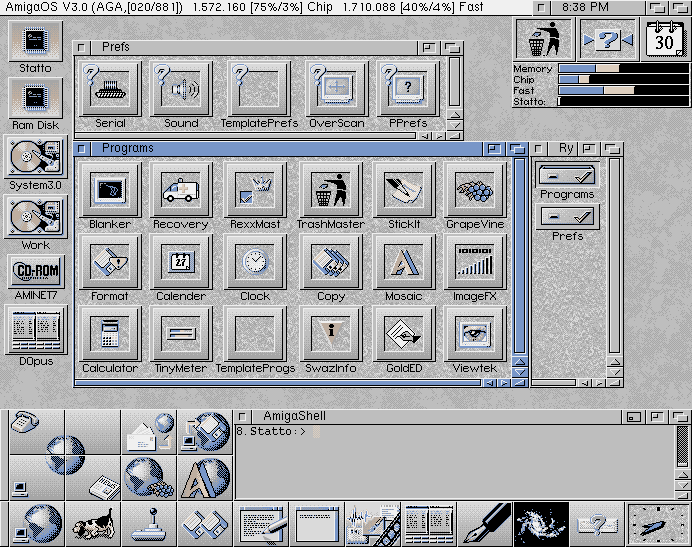Open the System3.0 hard drive
Image resolution: width=692 pixels, height=547 pixels.
pos(35,157)
